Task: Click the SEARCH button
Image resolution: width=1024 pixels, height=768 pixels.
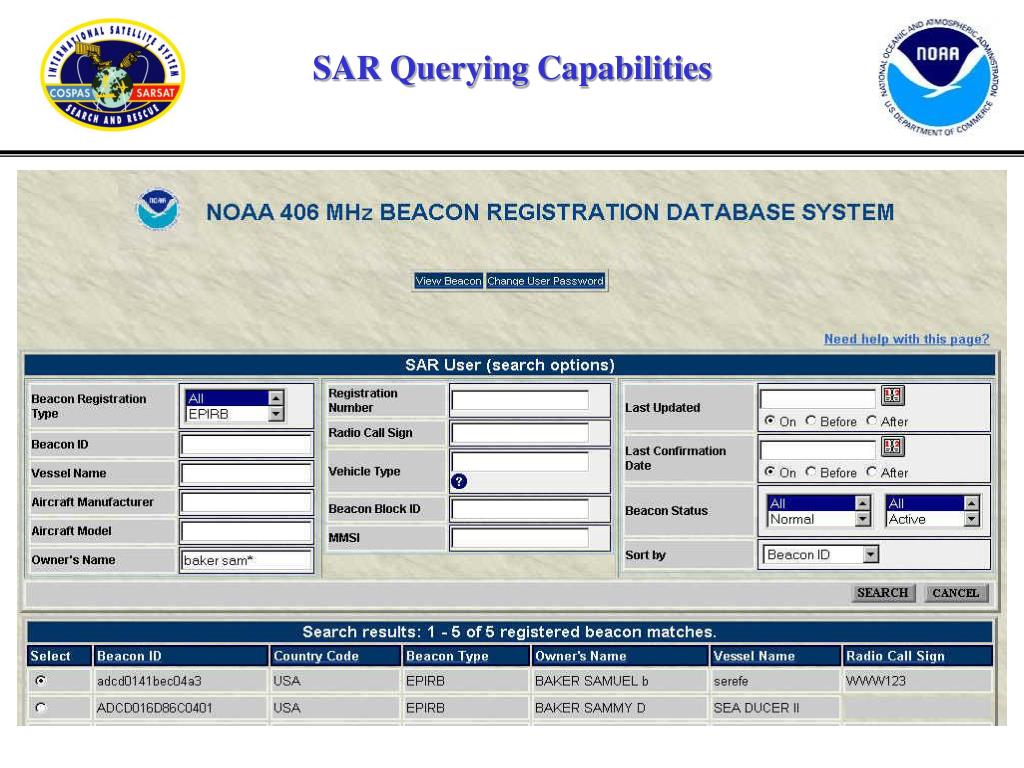Action: tap(883, 593)
